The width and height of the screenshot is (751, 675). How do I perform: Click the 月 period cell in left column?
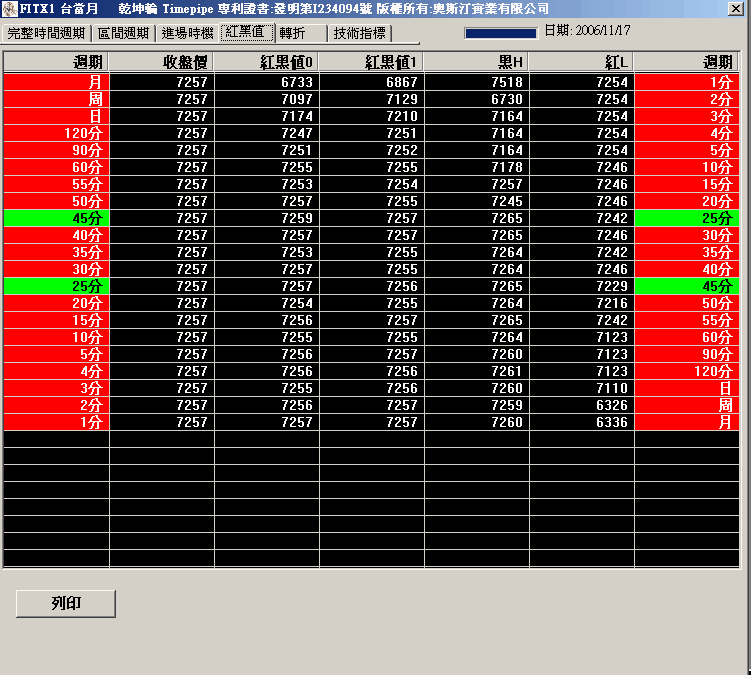[56, 82]
